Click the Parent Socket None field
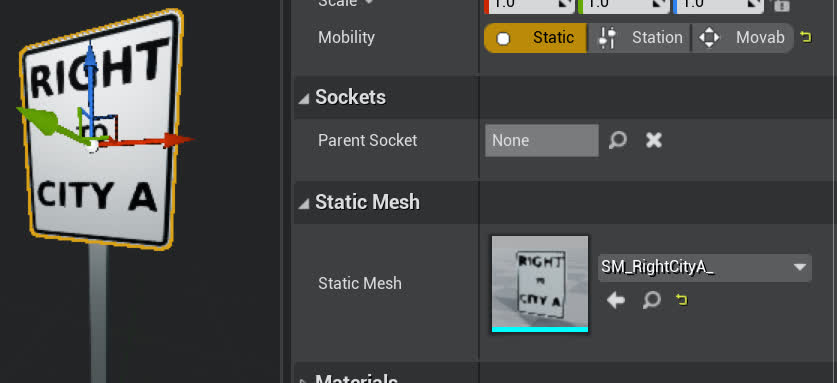 pyautogui.click(x=542, y=140)
